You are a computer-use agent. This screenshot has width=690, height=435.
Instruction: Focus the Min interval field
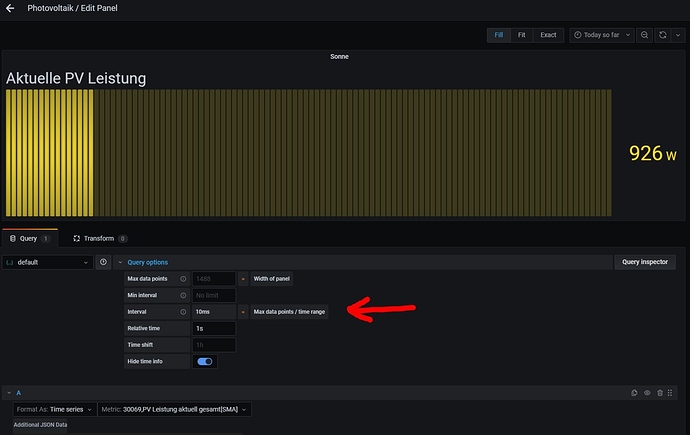pyautogui.click(x=214, y=295)
